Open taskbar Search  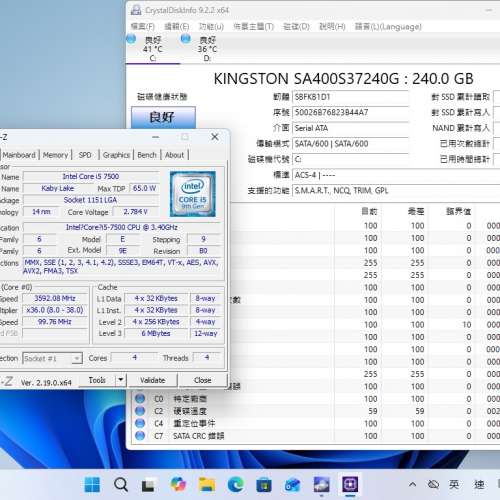(121, 484)
